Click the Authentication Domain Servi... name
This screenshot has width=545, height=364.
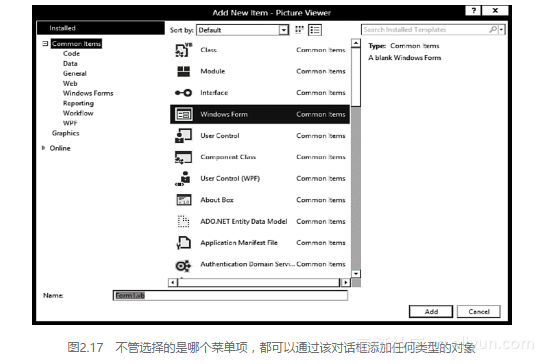pos(247,264)
